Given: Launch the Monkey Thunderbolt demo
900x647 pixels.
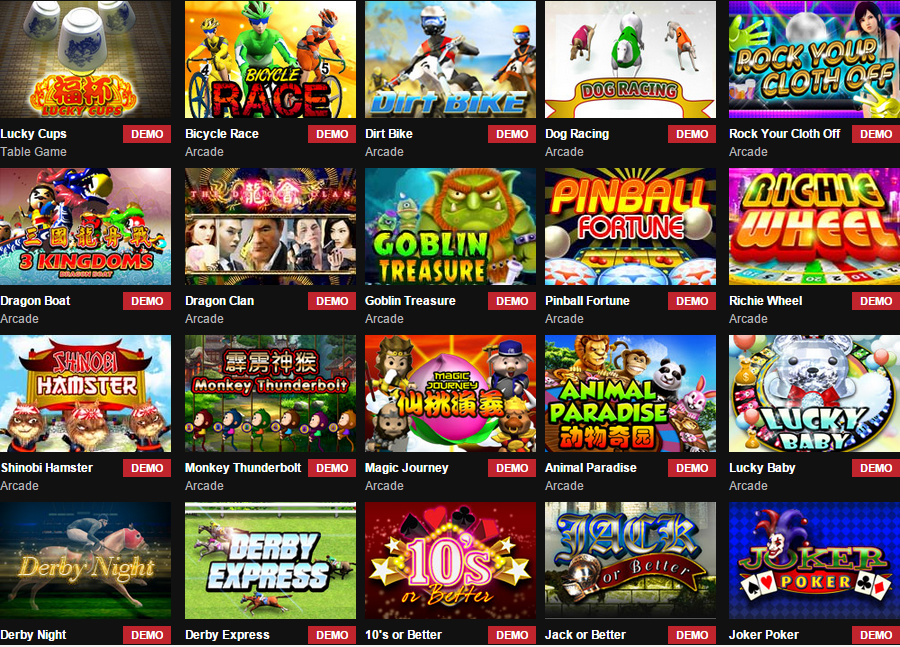Looking at the screenshot, I should 332,468.
